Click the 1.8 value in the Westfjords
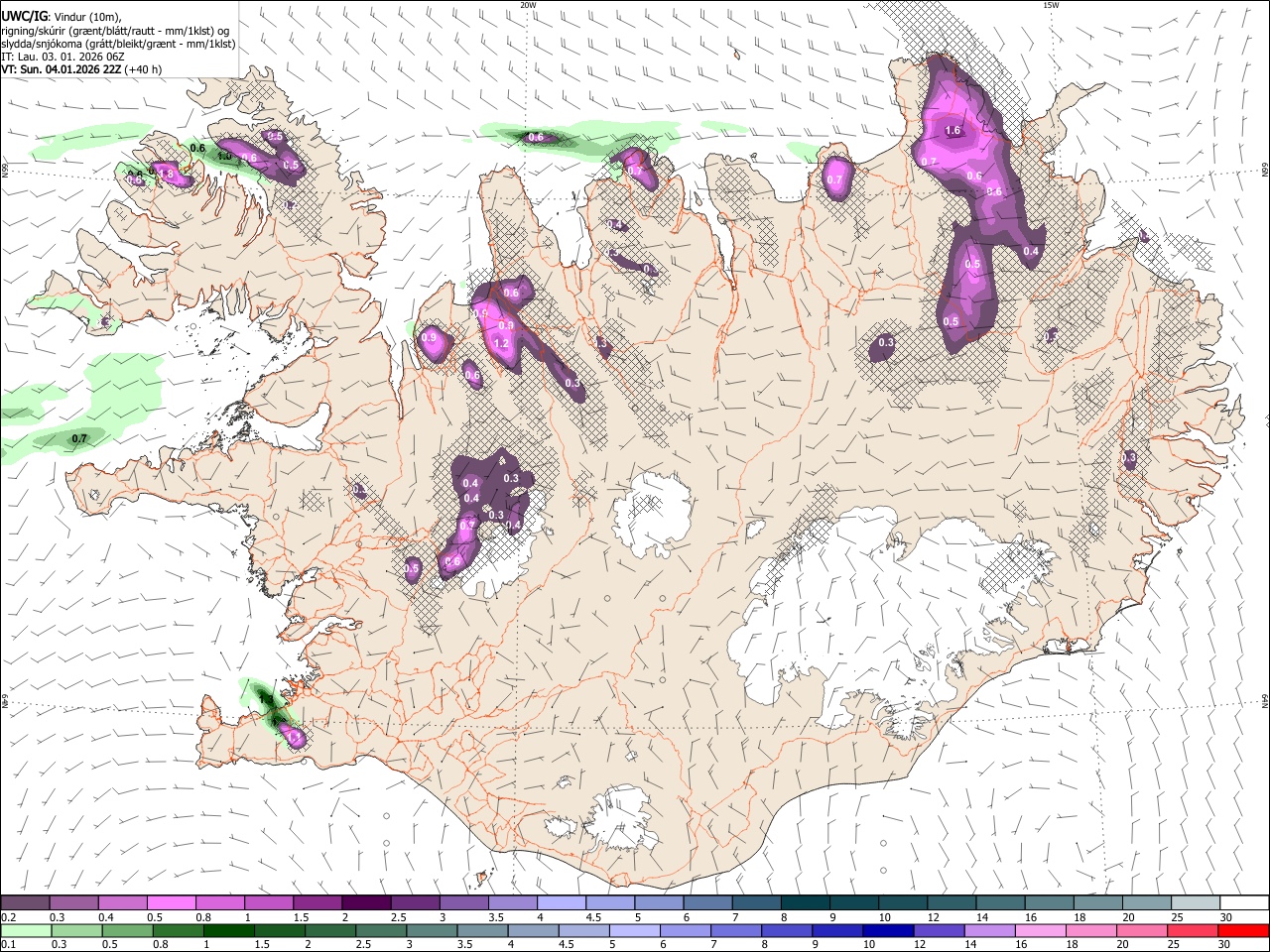The height and width of the screenshot is (952, 1270). [x=167, y=175]
